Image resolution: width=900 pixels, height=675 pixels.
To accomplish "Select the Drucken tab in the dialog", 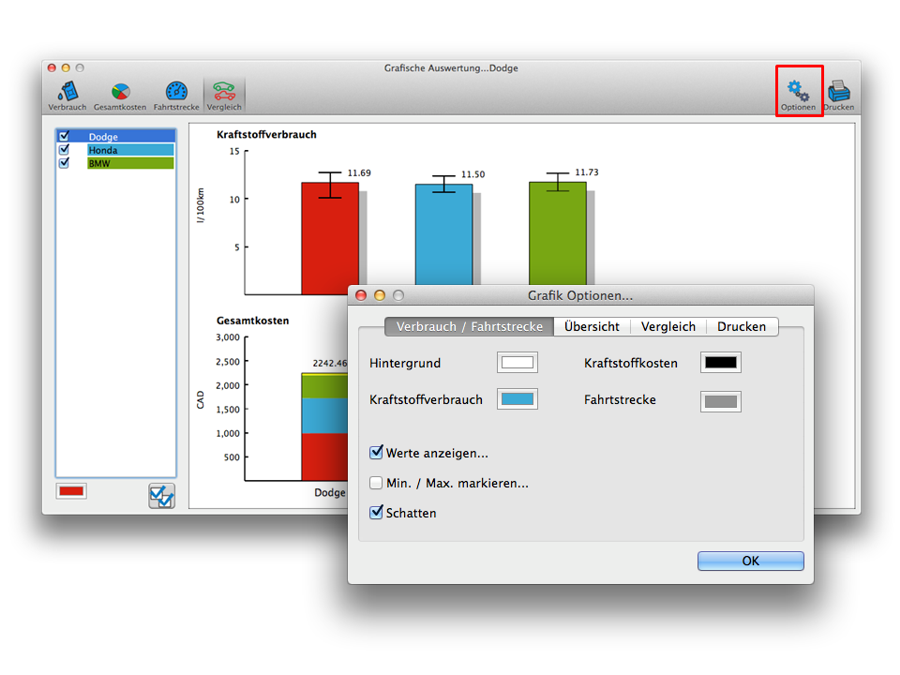I will coord(741,327).
